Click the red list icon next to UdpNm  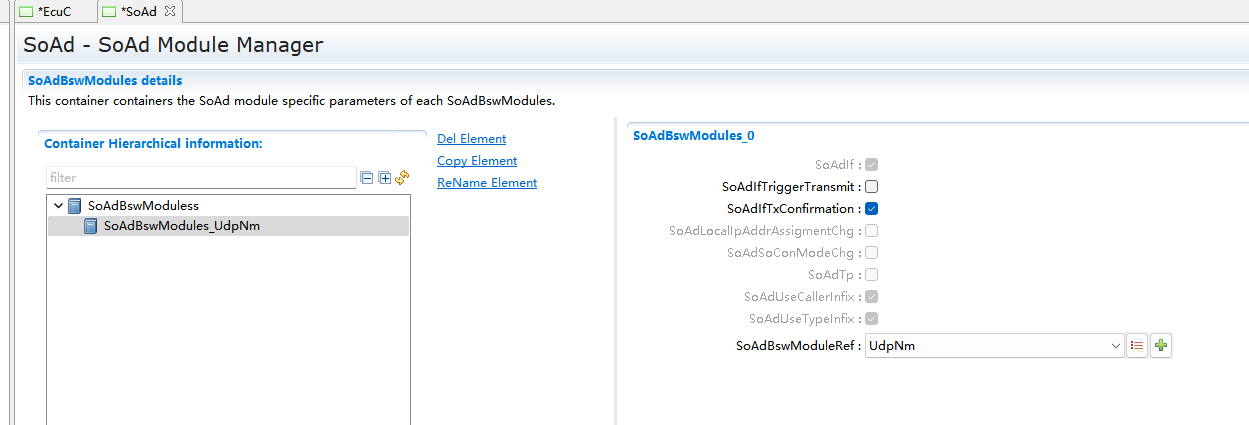click(1137, 346)
